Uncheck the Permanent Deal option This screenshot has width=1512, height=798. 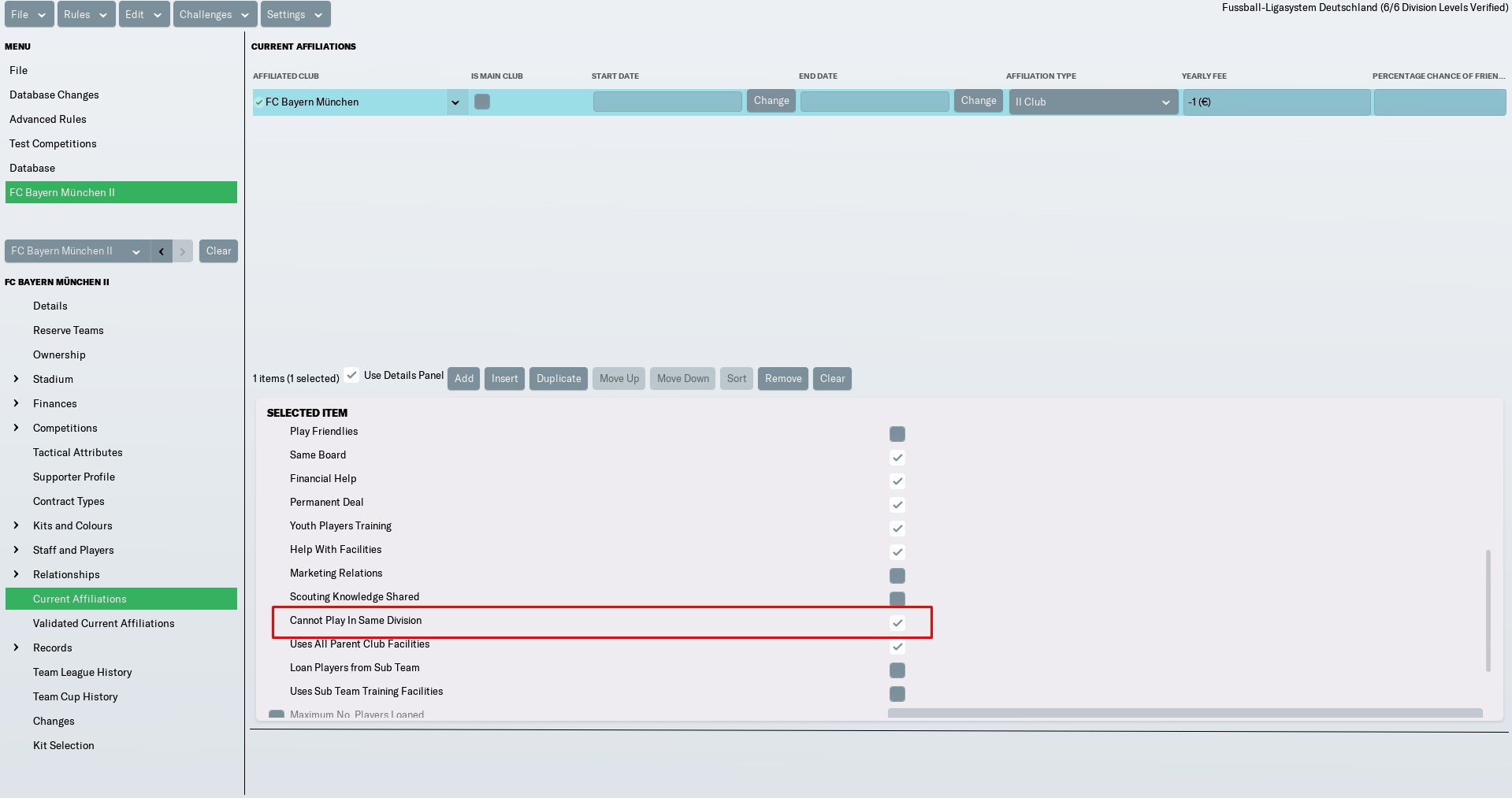click(x=897, y=505)
